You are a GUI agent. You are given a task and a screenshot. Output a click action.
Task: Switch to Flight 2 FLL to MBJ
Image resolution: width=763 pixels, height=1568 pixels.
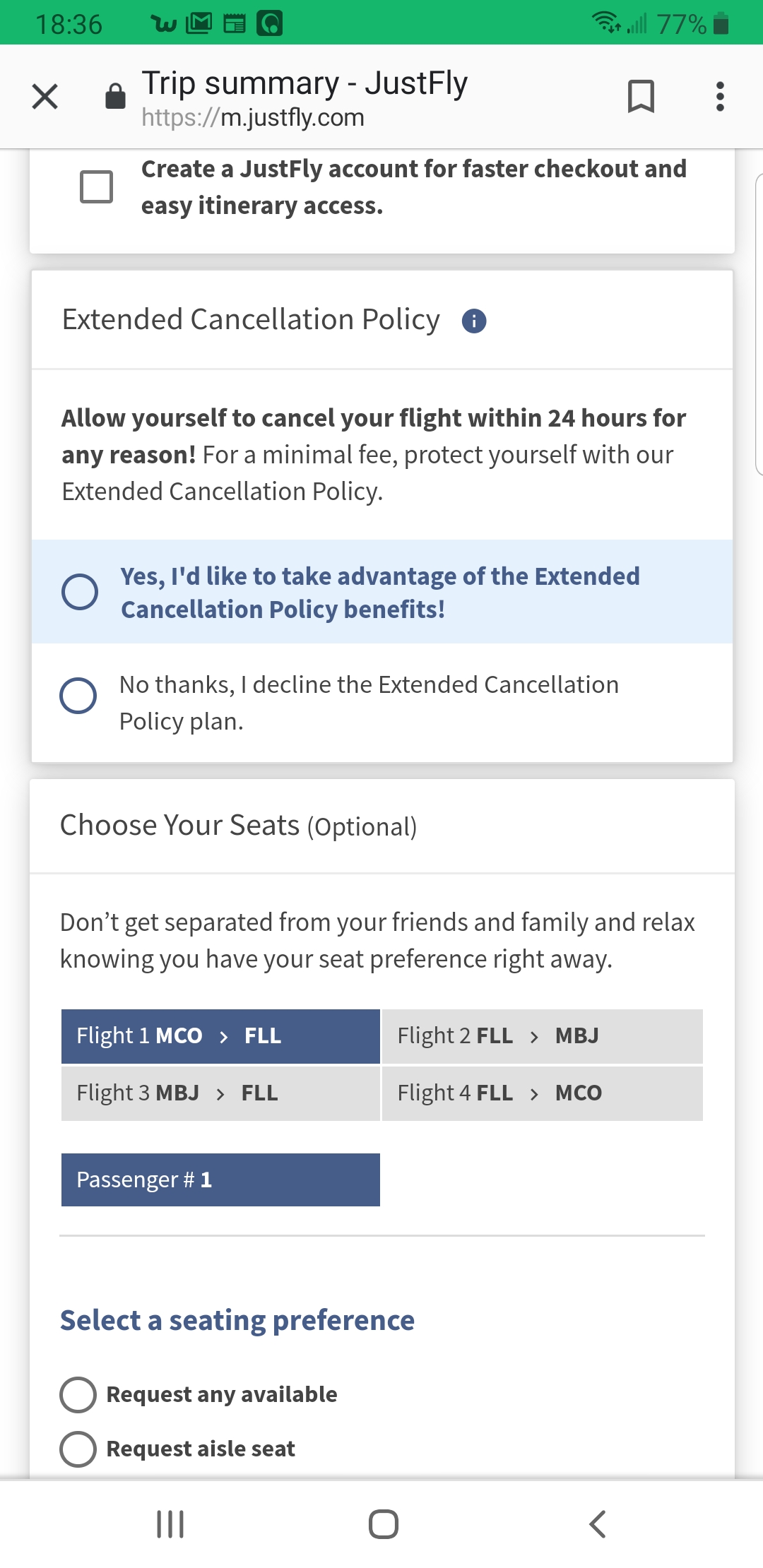point(542,1036)
